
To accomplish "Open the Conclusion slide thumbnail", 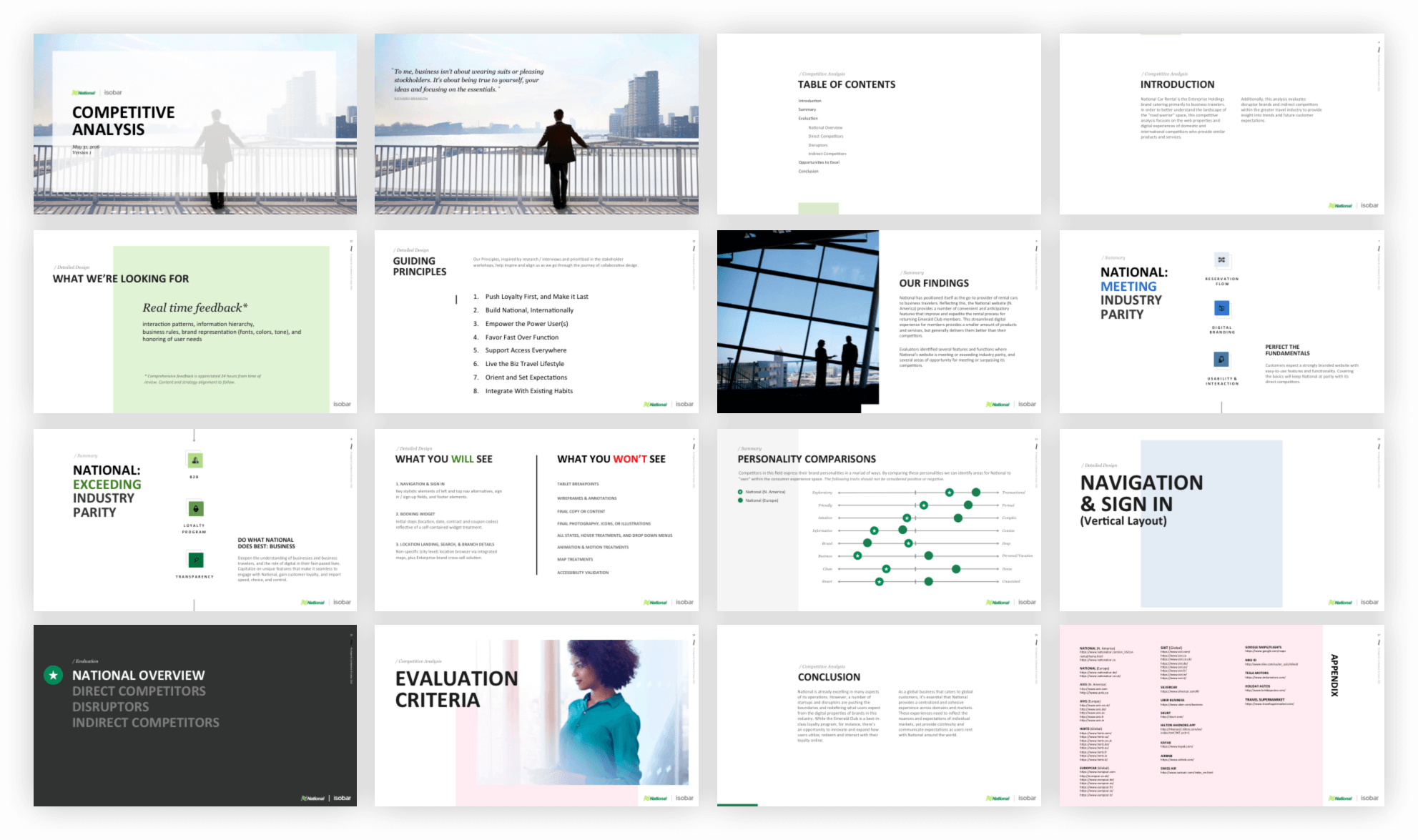I will (878, 716).
